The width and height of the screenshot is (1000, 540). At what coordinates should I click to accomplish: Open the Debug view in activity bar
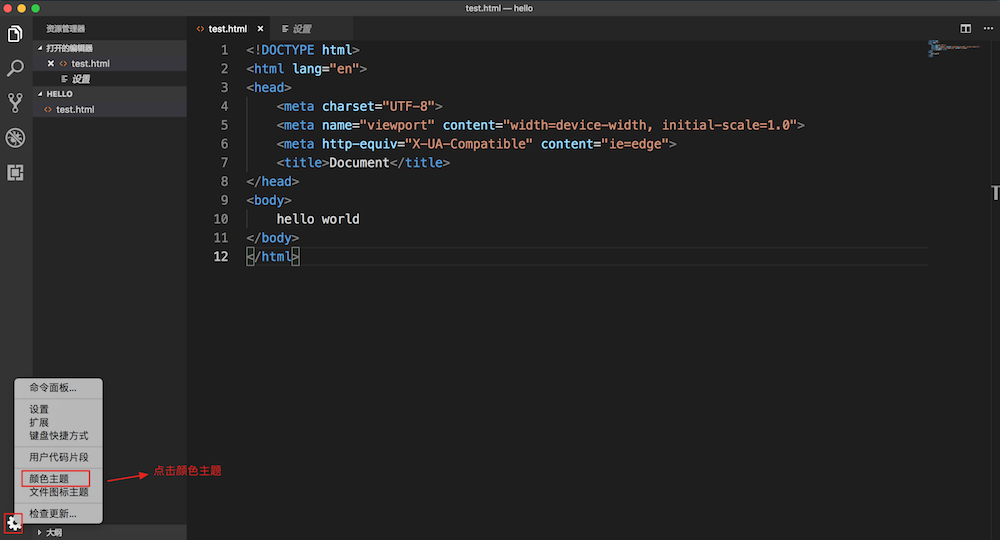[15, 137]
